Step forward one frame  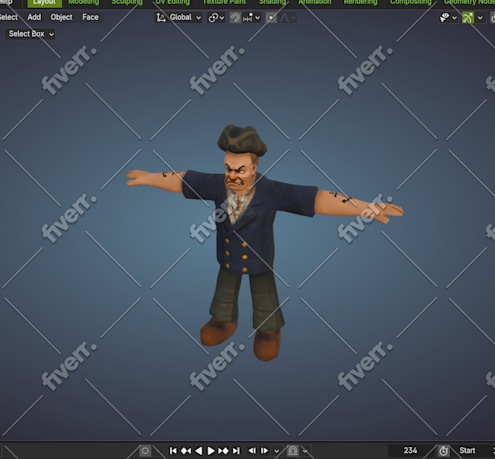pyautogui.click(x=264, y=451)
